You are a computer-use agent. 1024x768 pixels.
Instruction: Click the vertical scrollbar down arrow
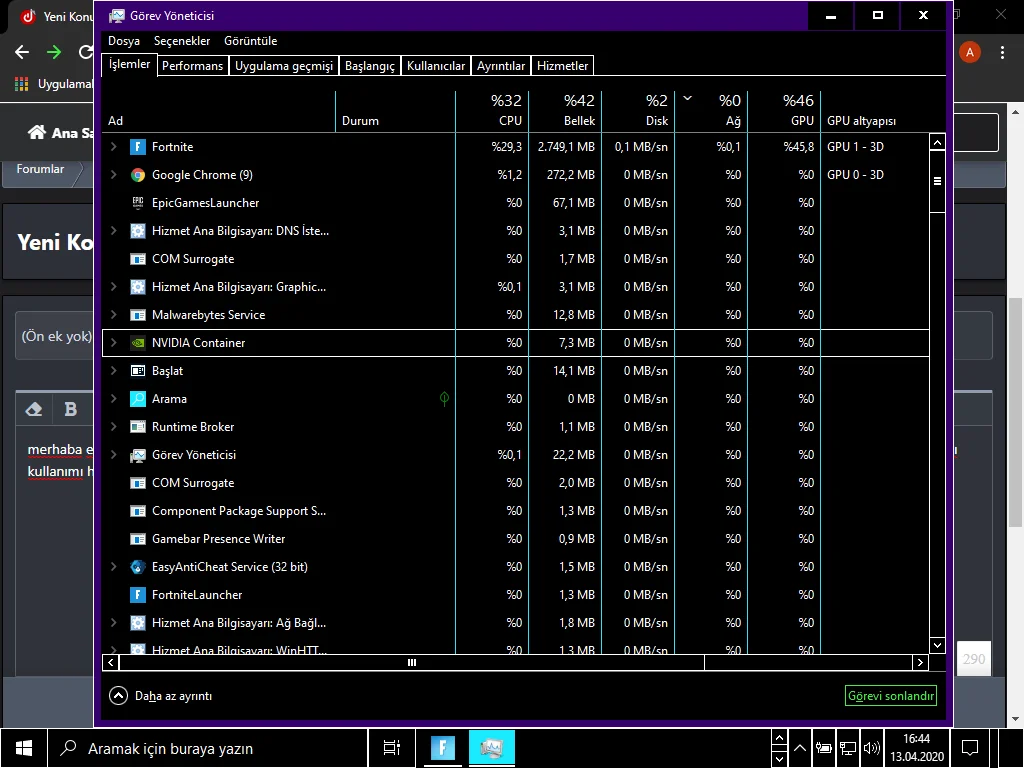pos(937,645)
